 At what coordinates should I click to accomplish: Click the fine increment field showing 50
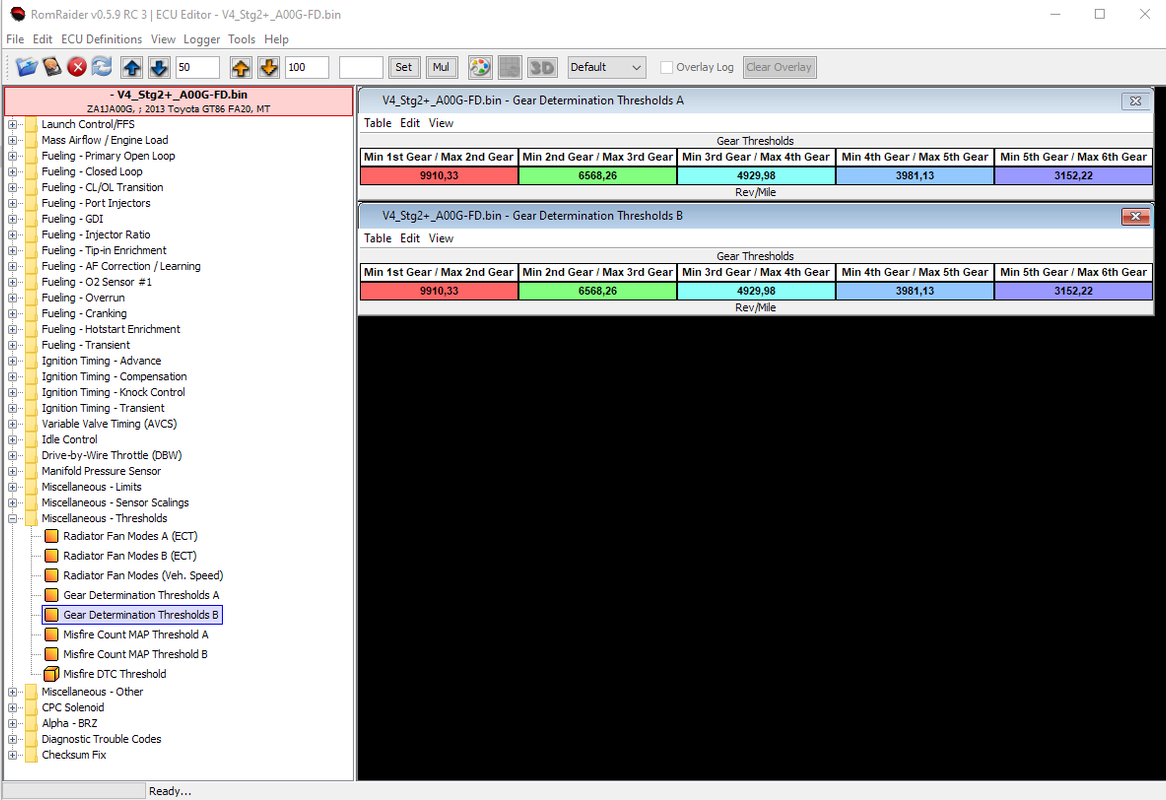[x=197, y=67]
